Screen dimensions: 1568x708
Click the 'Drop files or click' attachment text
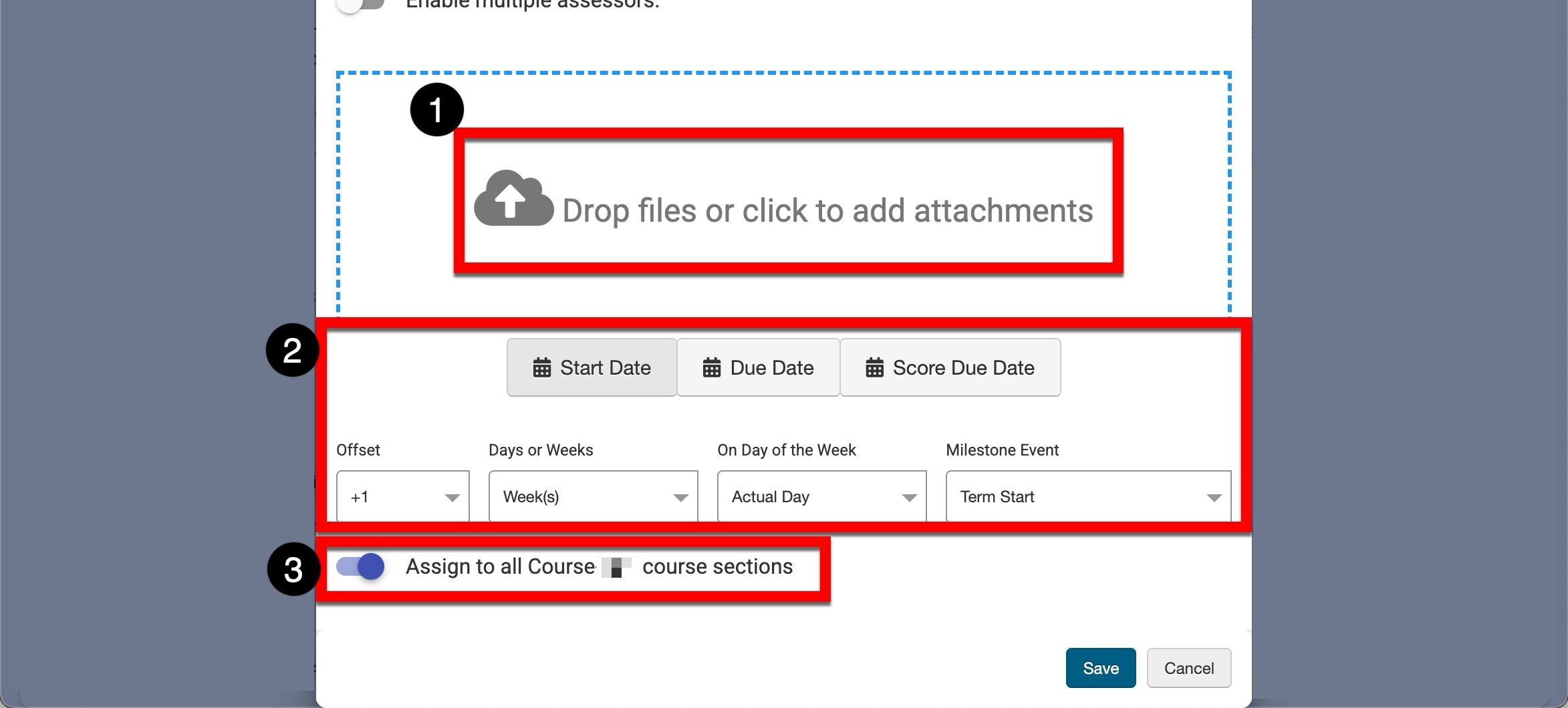click(x=827, y=211)
